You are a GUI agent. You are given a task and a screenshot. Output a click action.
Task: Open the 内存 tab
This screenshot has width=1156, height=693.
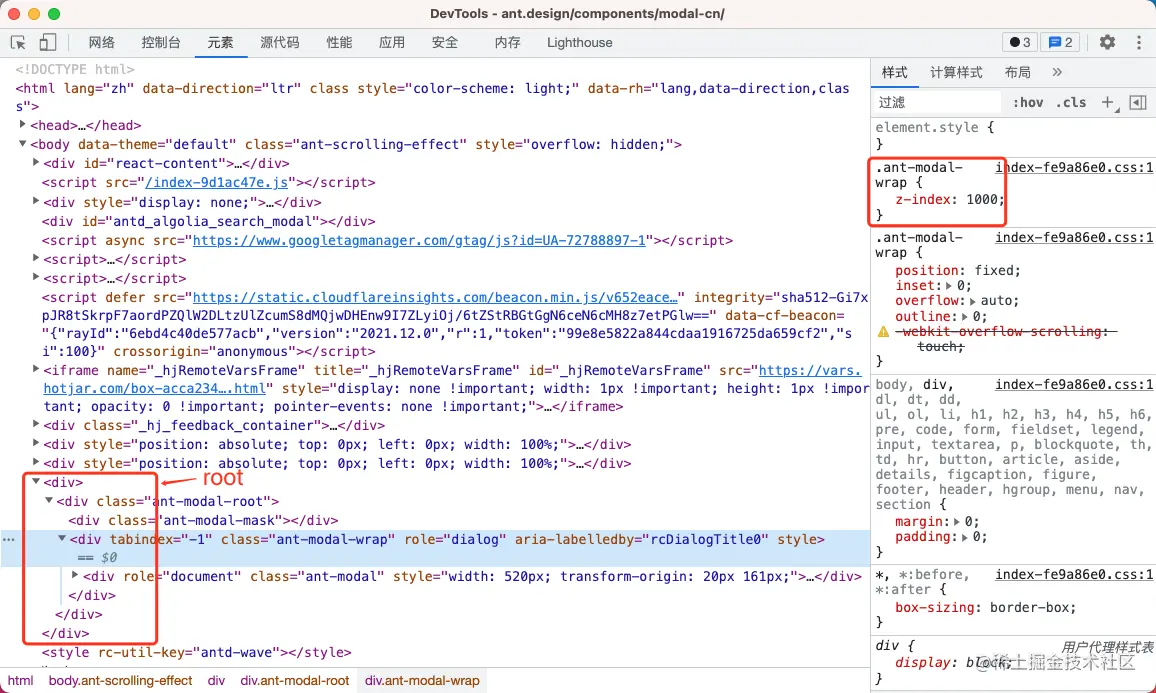click(507, 43)
